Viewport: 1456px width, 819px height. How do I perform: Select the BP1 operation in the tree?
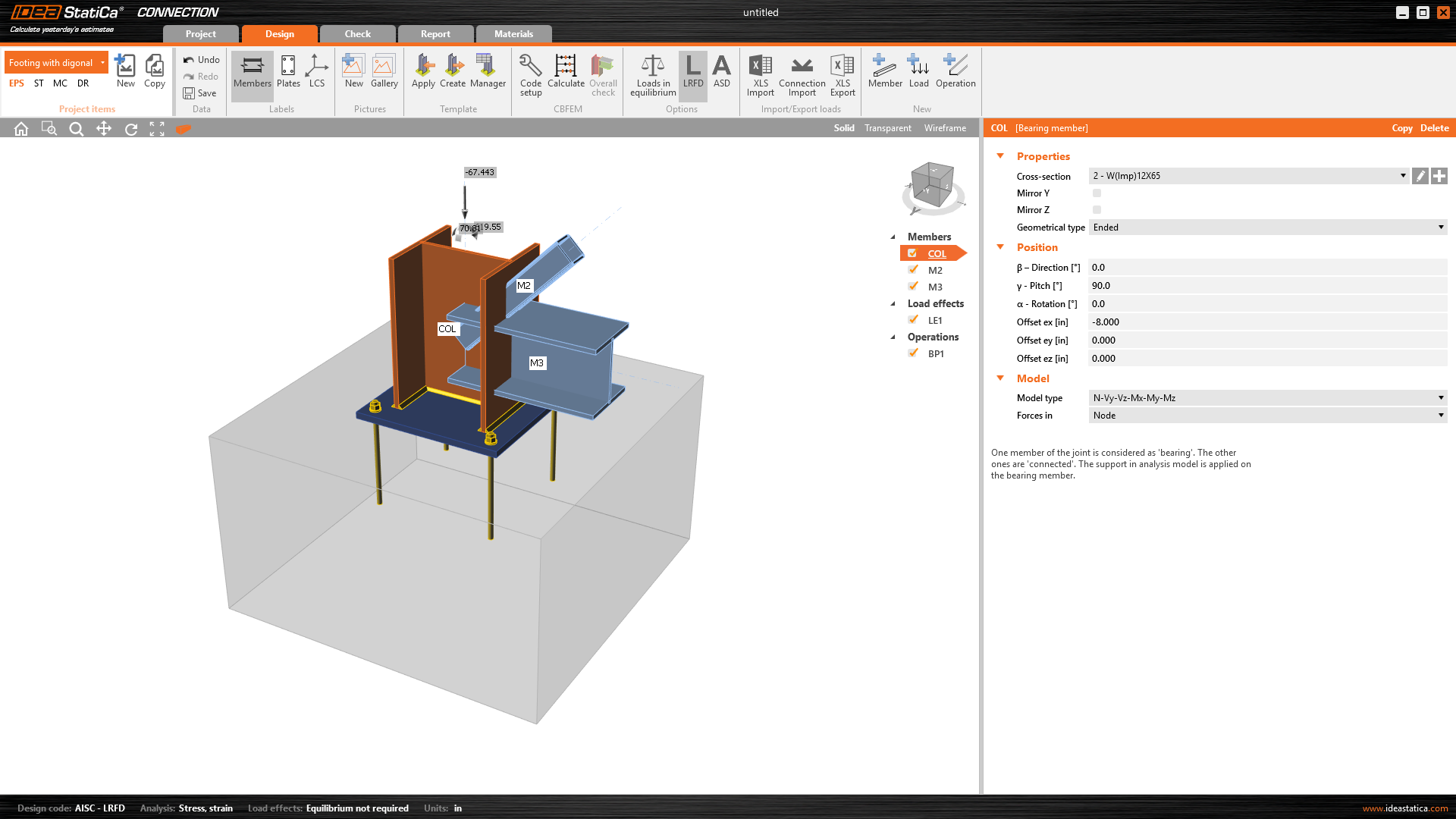[x=936, y=353]
